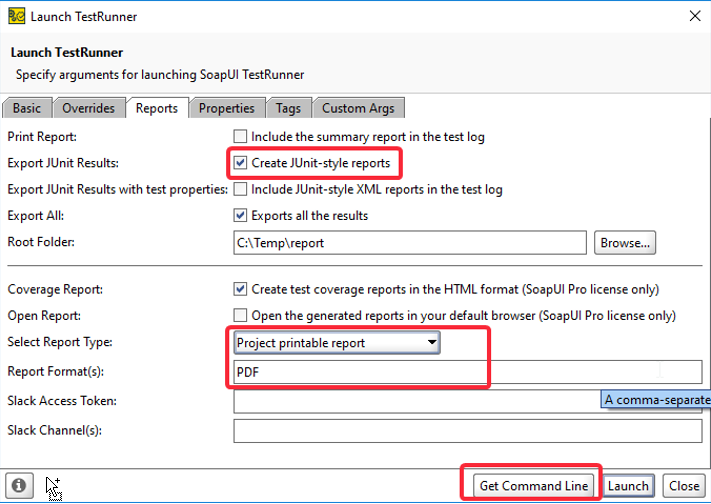Screen dimensions: 711x504
Task: Open the Custom Args tab
Action: click(x=358, y=108)
